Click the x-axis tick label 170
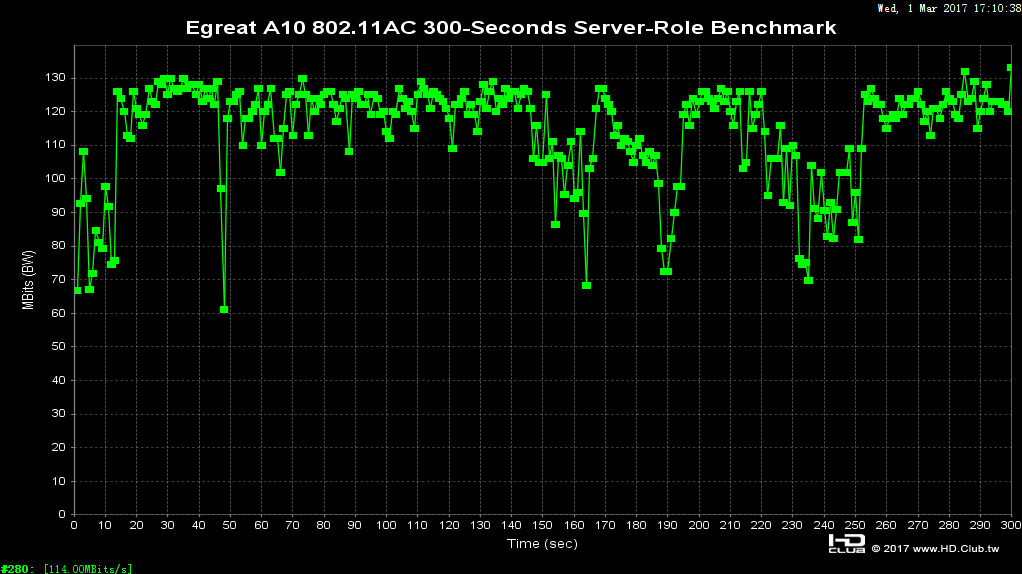Screen dimensions: 1022x574 click(605, 525)
